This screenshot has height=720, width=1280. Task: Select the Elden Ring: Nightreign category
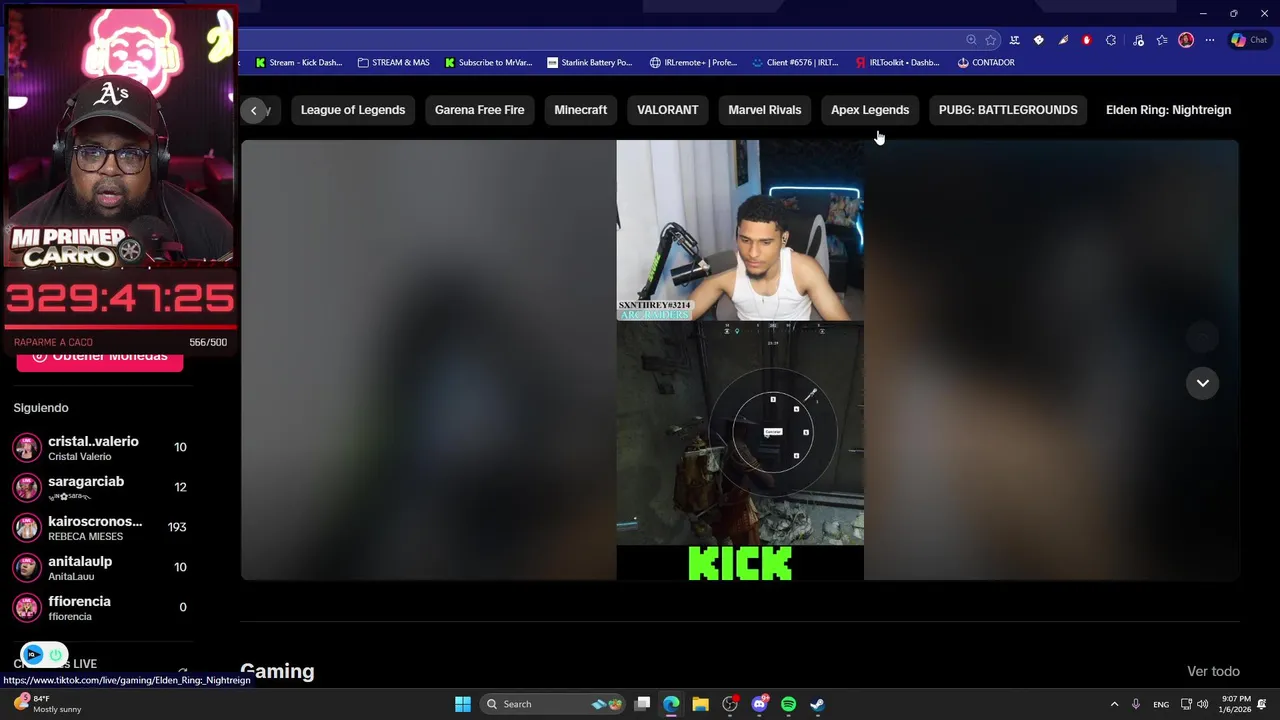pyautogui.click(x=1168, y=110)
